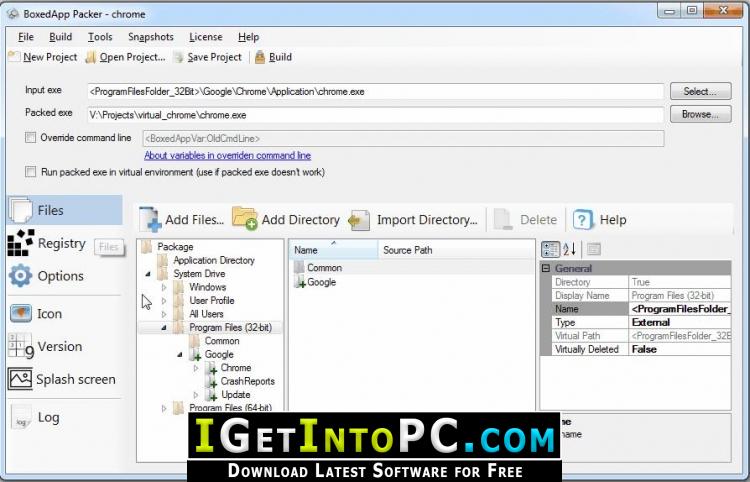Click the Open Project folder icon

click(91, 57)
